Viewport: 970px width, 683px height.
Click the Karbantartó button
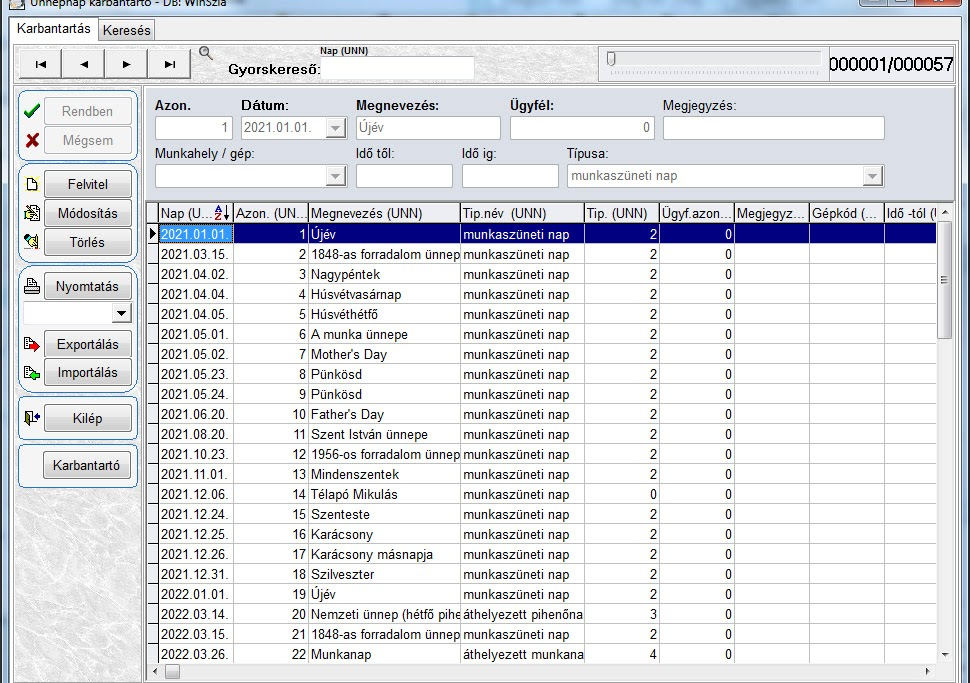pos(87,465)
